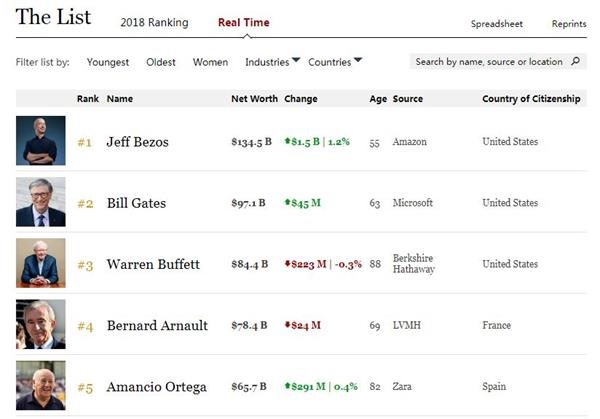Filter list by Youngest
The image size is (600, 419).
pyautogui.click(x=108, y=62)
